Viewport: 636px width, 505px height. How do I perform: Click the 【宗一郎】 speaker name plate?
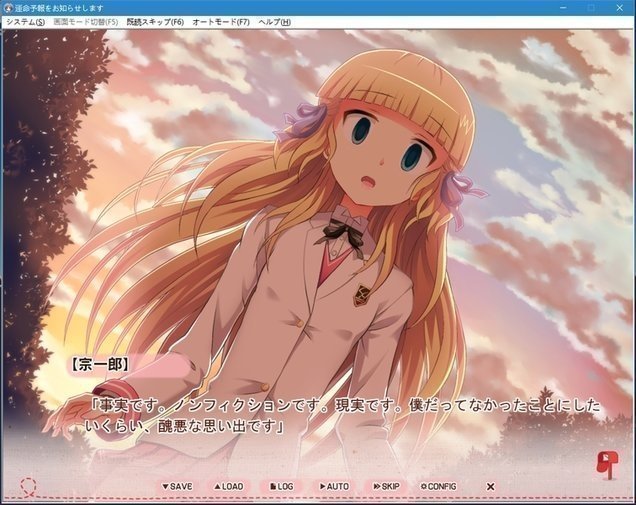(x=128, y=365)
